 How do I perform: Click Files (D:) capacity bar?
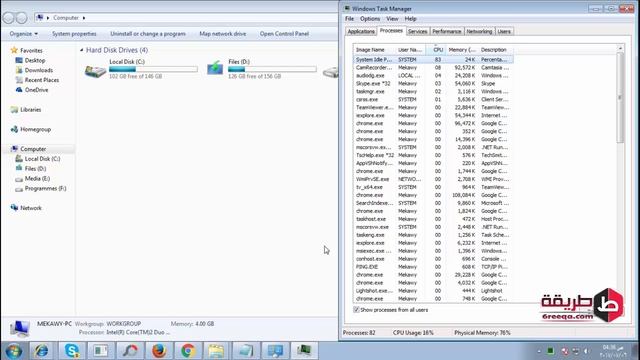272,69
